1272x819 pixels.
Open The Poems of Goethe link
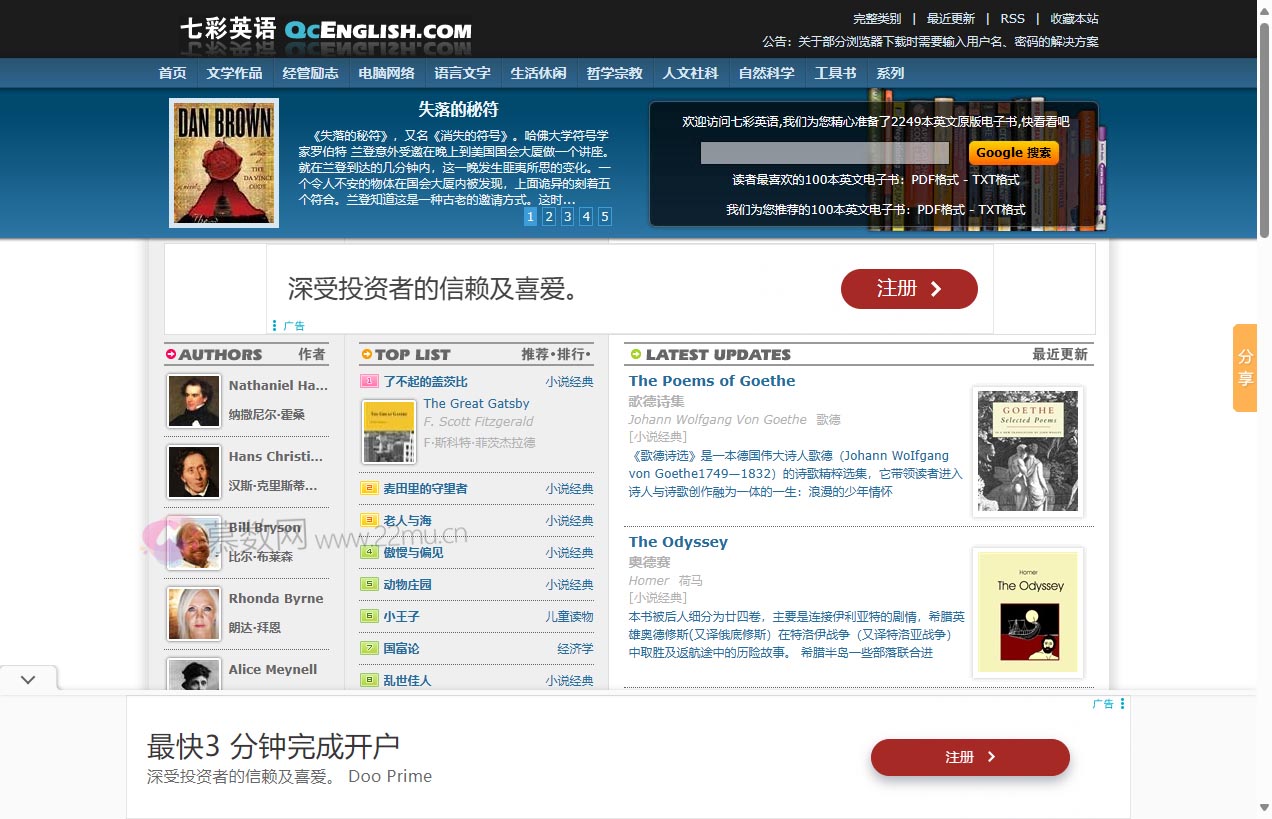pos(711,381)
